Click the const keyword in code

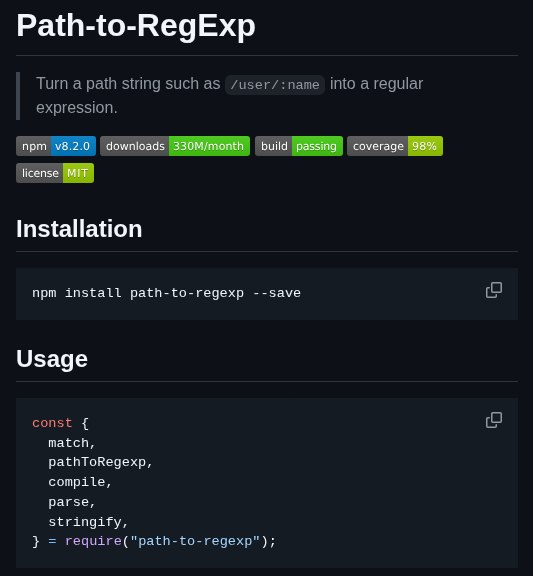pos(52,423)
